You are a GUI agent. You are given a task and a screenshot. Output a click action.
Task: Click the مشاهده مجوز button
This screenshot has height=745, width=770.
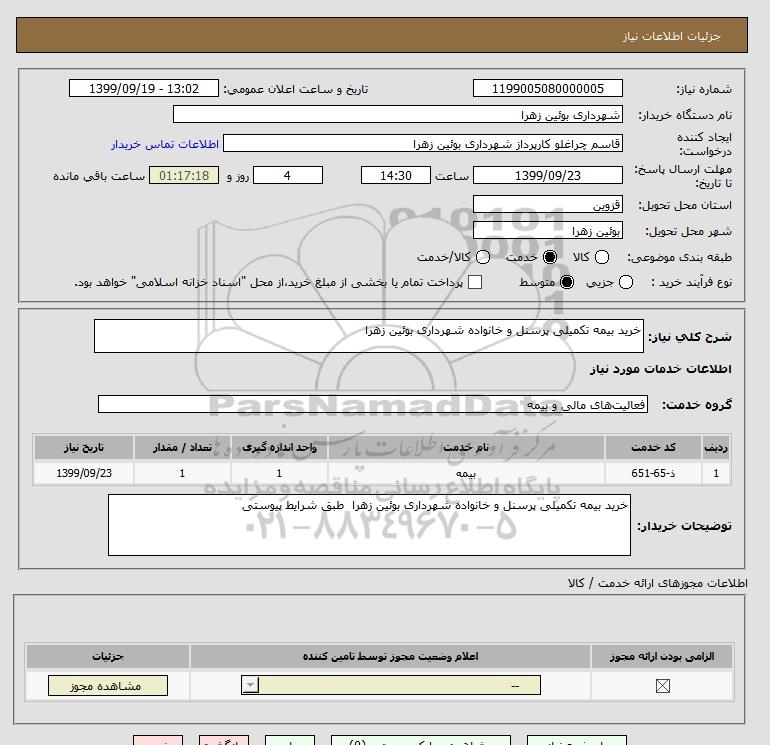(108, 686)
